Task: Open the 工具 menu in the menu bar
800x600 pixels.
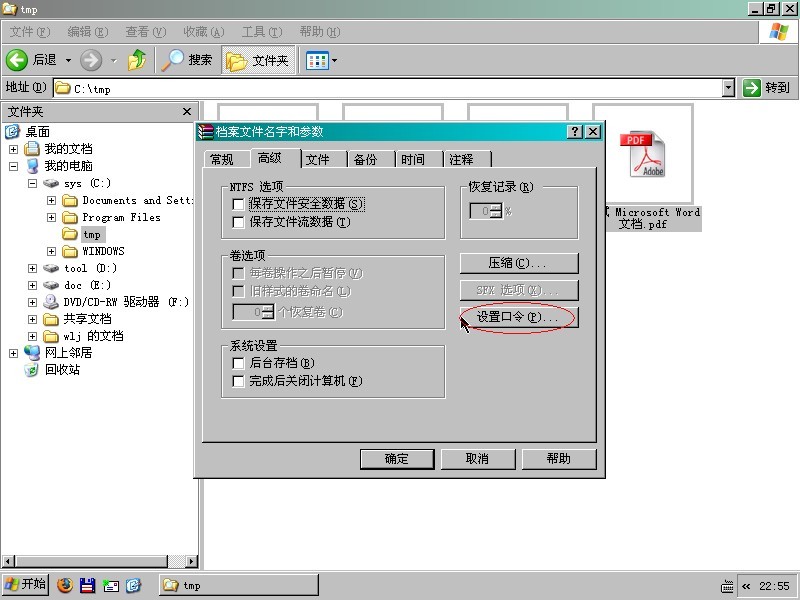Action: [260, 32]
